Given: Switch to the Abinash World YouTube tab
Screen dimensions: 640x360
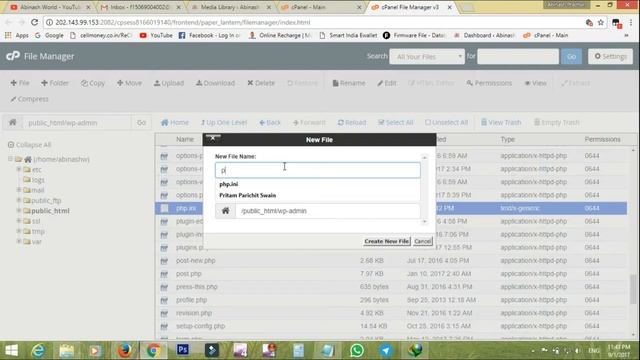Looking at the screenshot, I should point(51,7).
